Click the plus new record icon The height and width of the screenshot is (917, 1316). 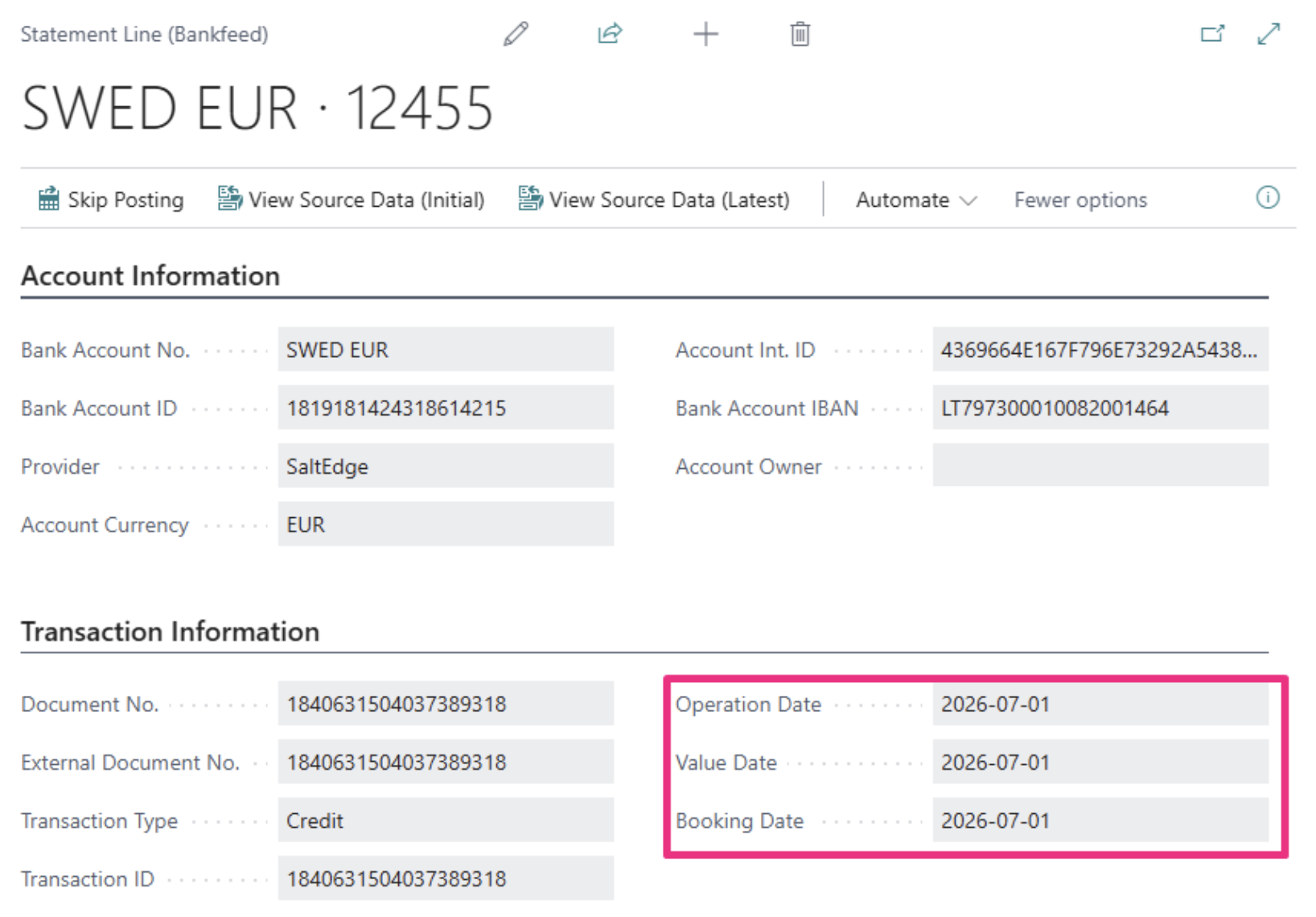pyautogui.click(x=705, y=34)
